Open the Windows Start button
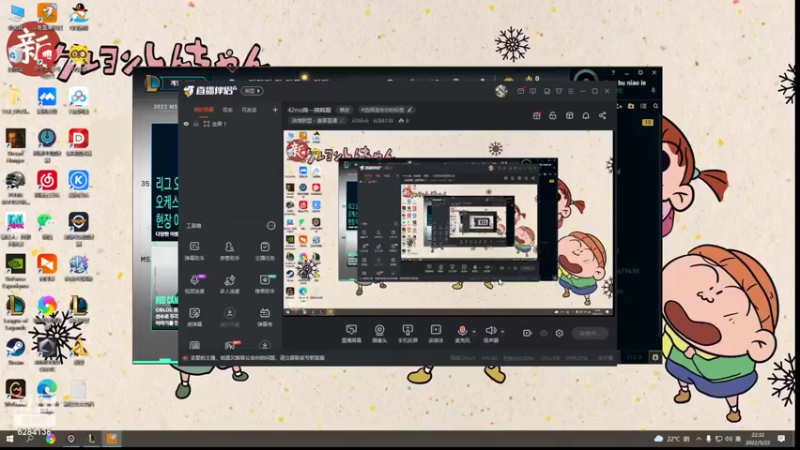The width and height of the screenshot is (800, 450). click(x=9, y=439)
